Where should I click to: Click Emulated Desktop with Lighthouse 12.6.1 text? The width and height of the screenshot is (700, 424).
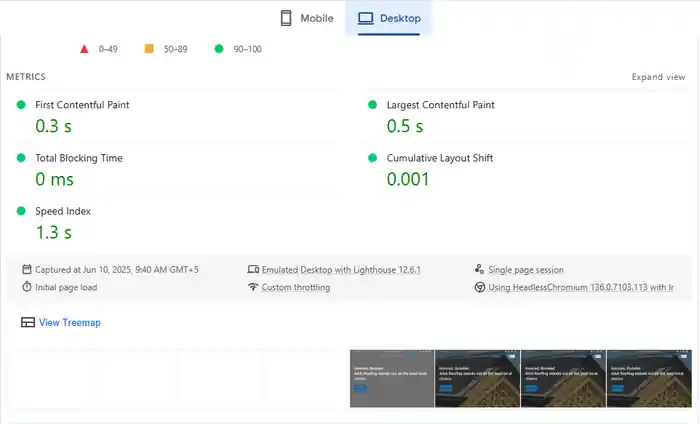pyautogui.click(x=341, y=270)
